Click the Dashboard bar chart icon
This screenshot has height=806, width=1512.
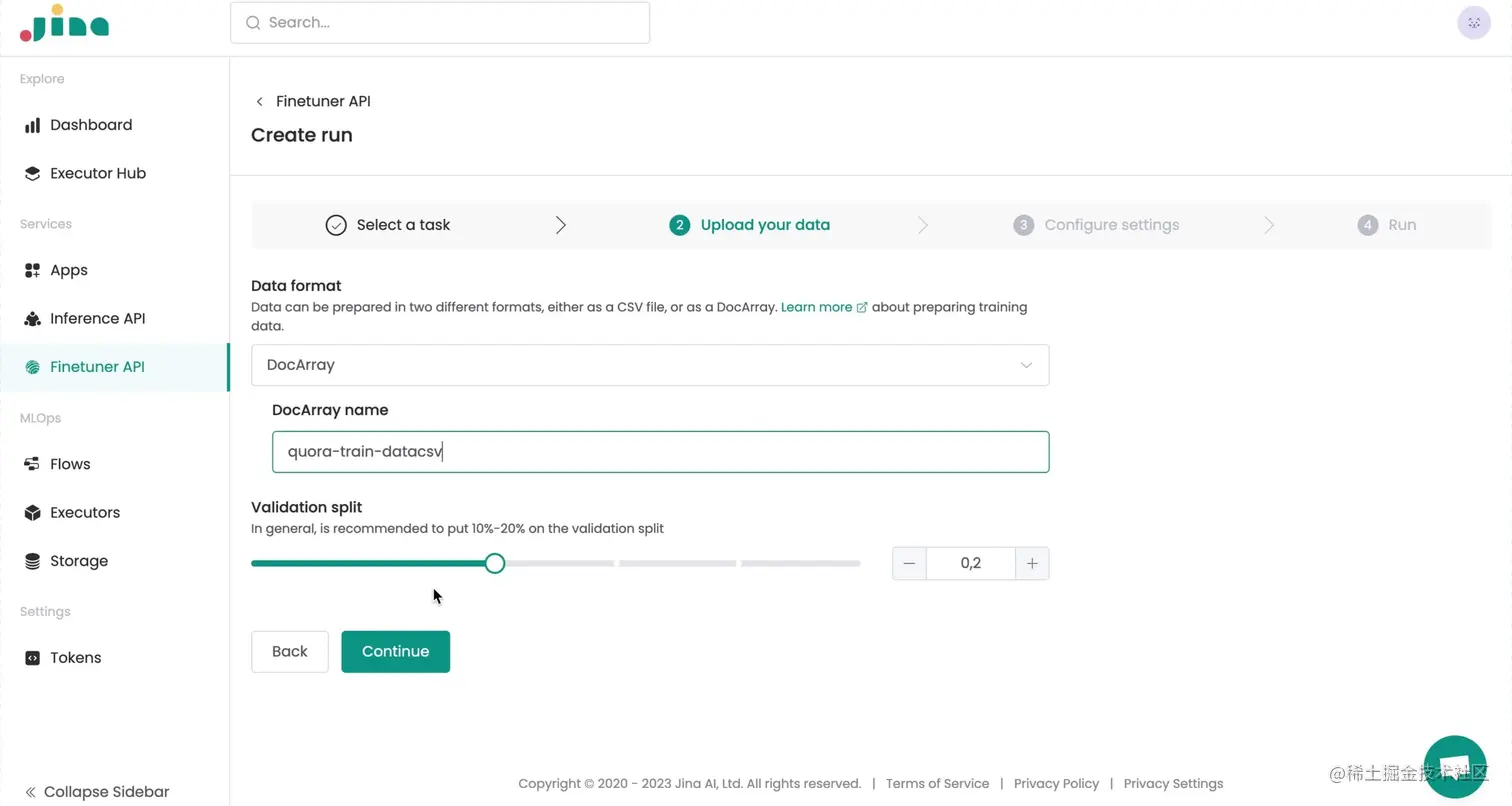(32, 125)
